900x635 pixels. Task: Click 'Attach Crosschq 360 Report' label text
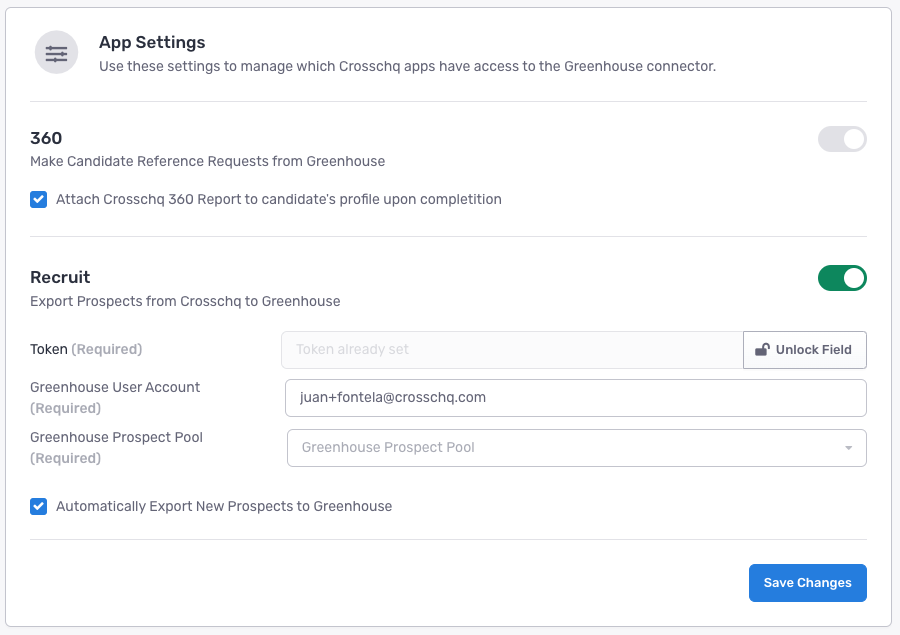[279, 199]
